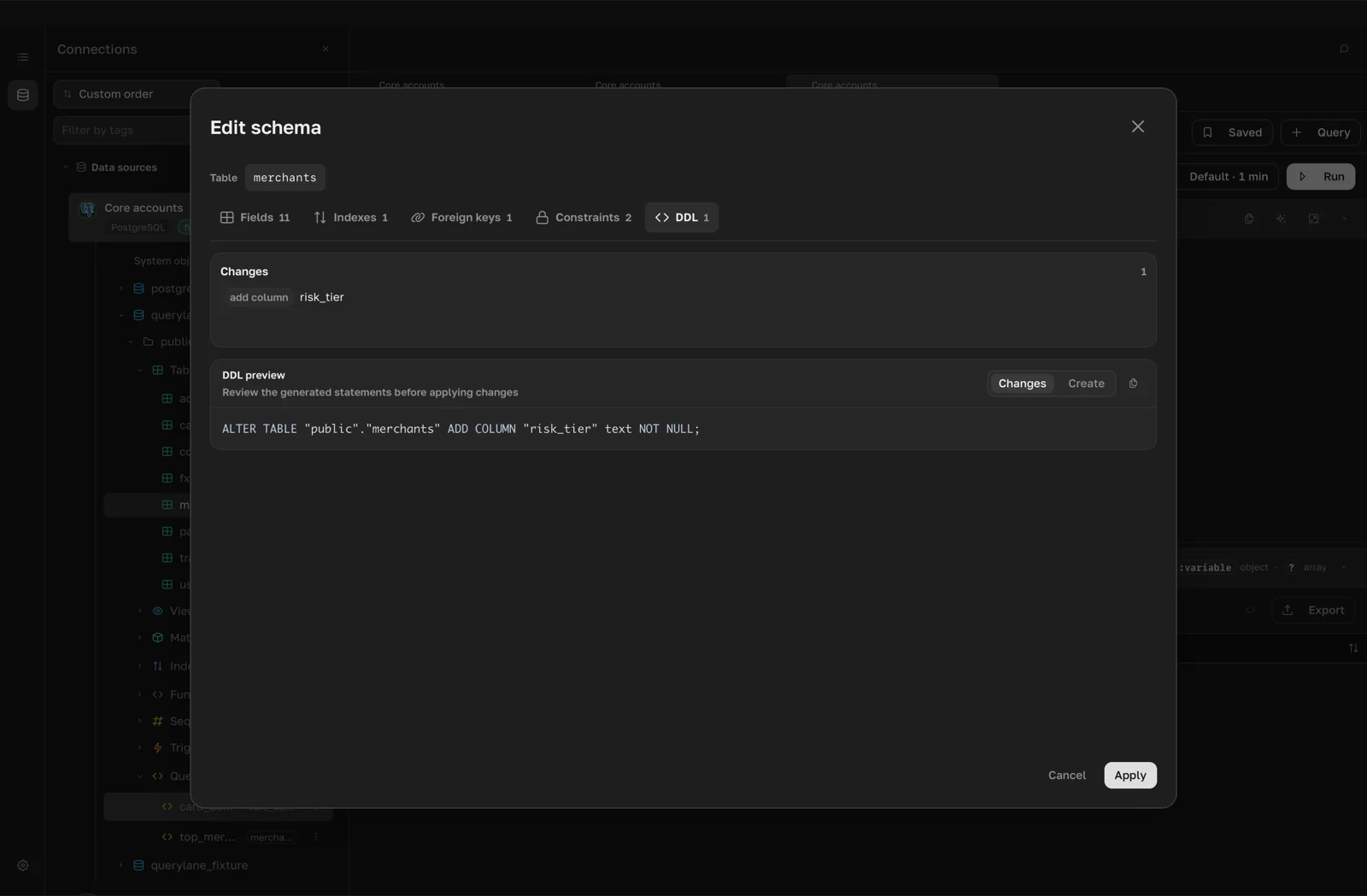Click the sort arrows icon in results
The image size is (1367, 896).
pyautogui.click(x=1353, y=648)
